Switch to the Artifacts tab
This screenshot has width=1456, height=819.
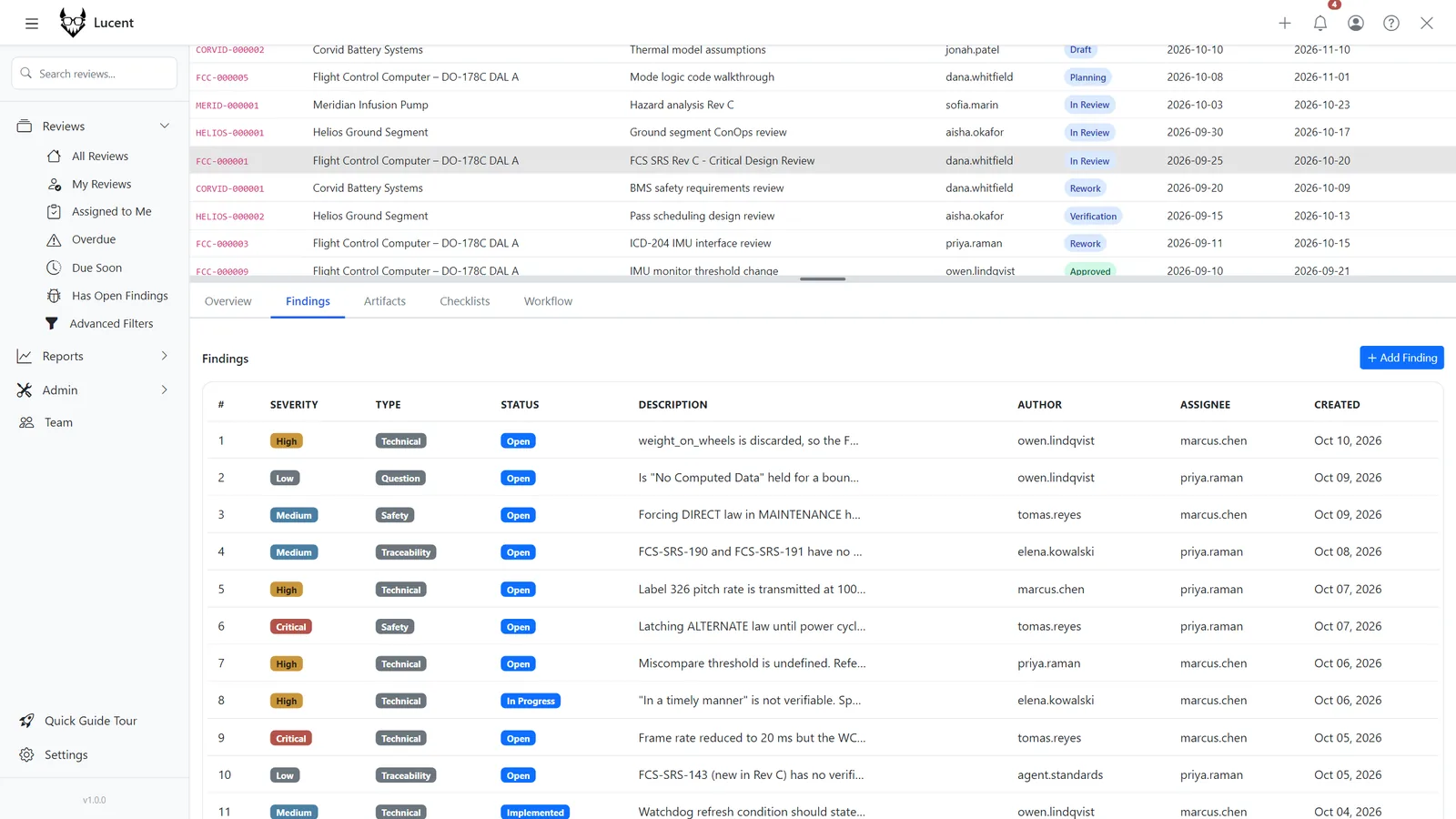(x=385, y=302)
